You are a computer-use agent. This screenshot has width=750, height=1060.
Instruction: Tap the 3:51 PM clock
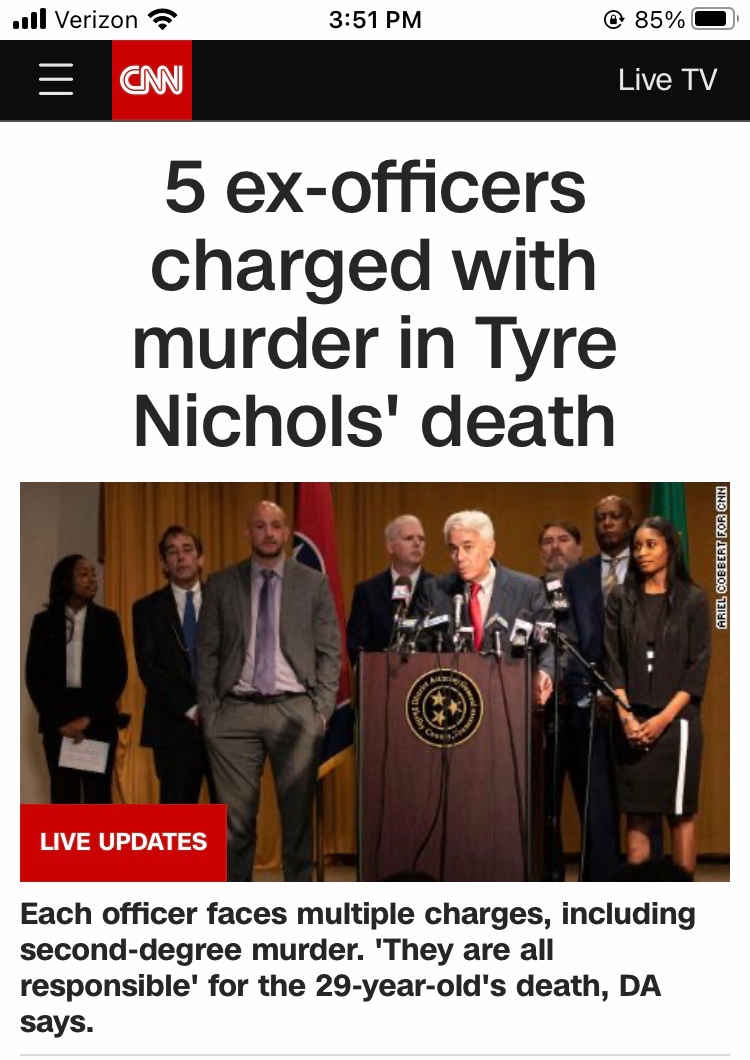[375, 20]
